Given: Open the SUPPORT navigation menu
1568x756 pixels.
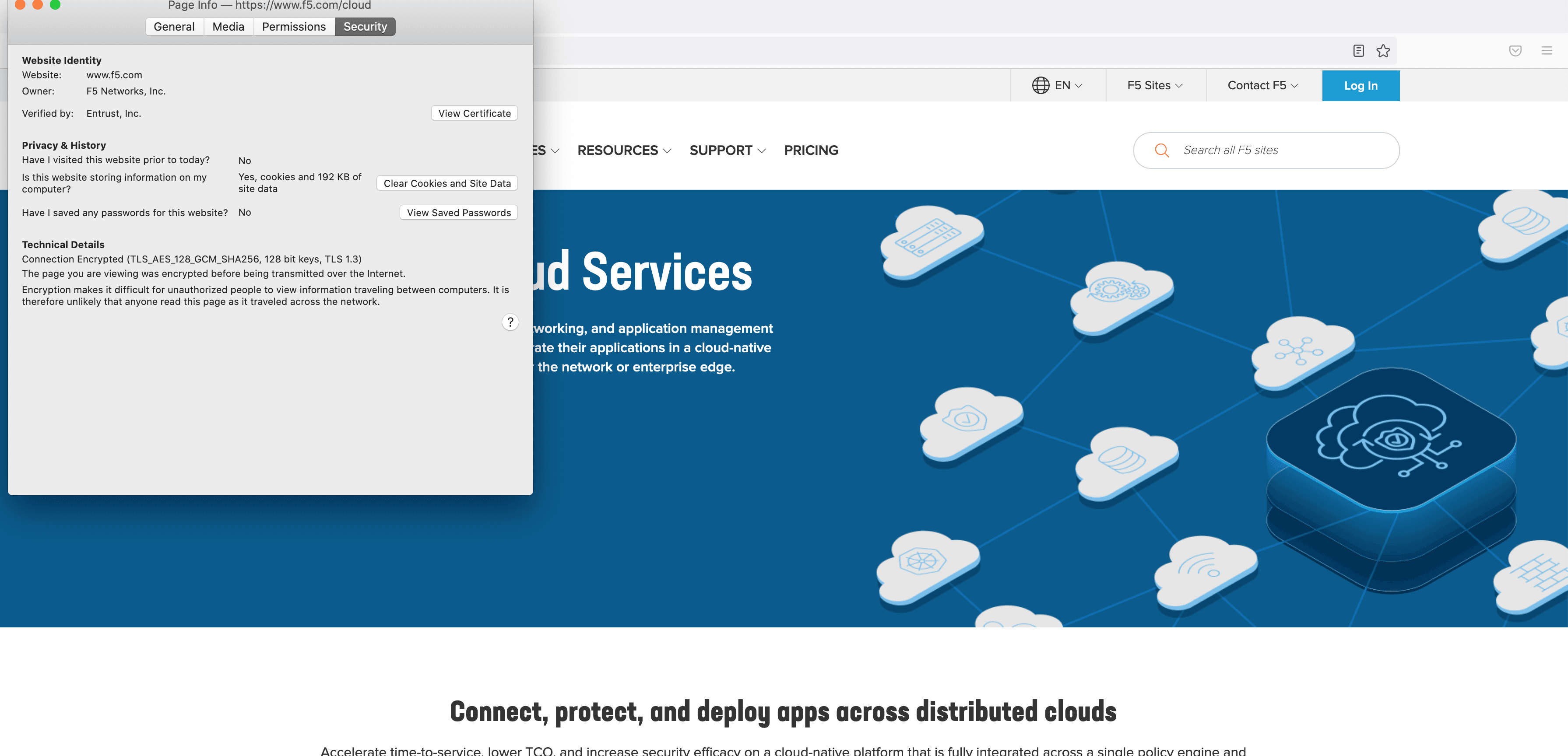Looking at the screenshot, I should (727, 150).
